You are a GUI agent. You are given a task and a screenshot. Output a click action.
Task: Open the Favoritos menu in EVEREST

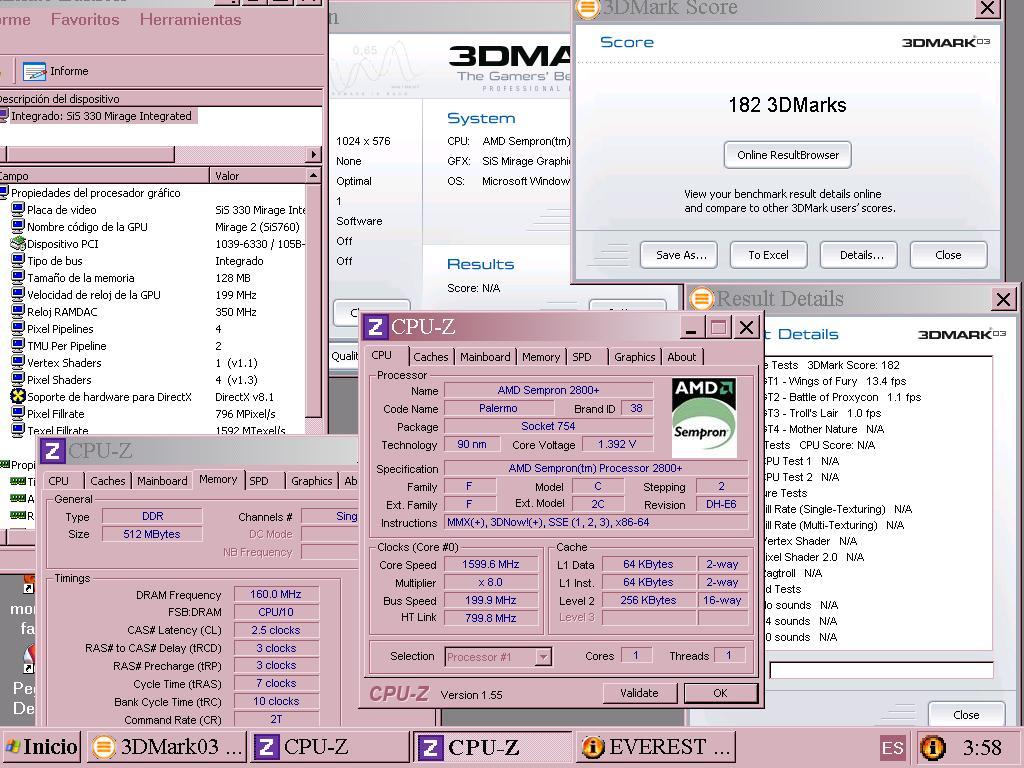pyautogui.click(x=85, y=20)
